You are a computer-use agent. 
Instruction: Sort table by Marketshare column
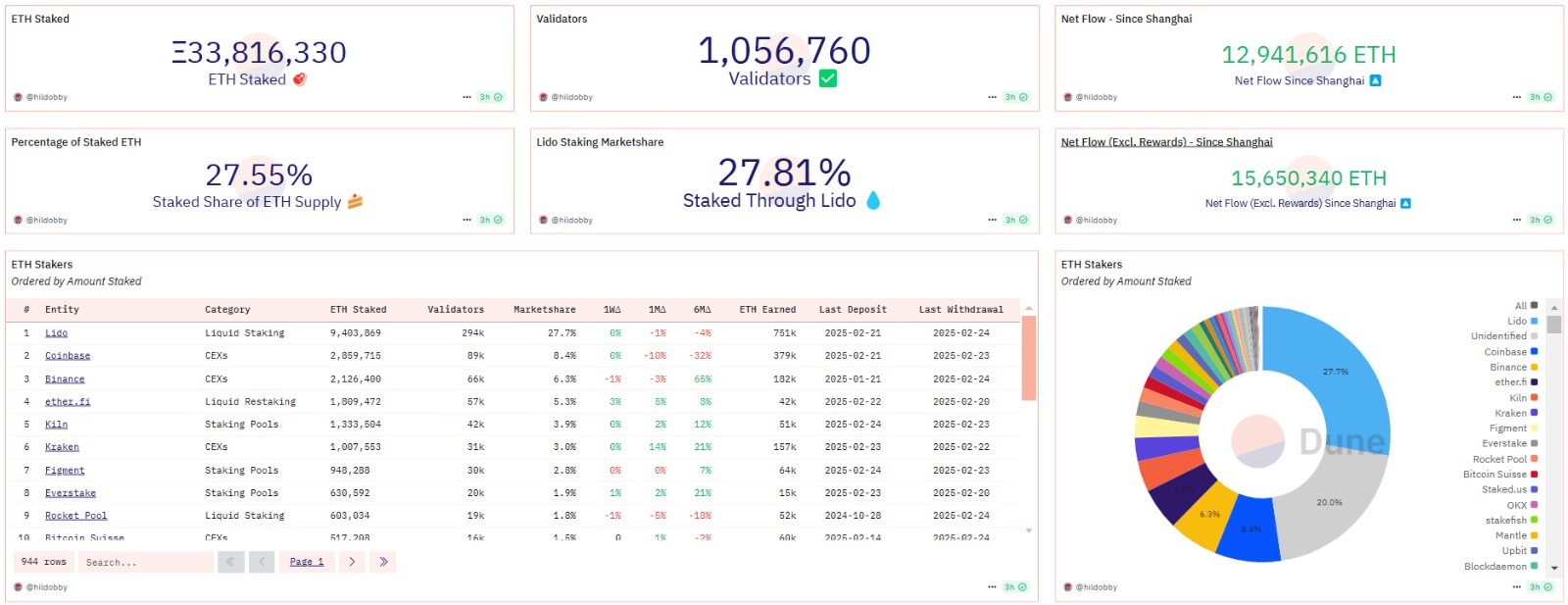pos(545,309)
